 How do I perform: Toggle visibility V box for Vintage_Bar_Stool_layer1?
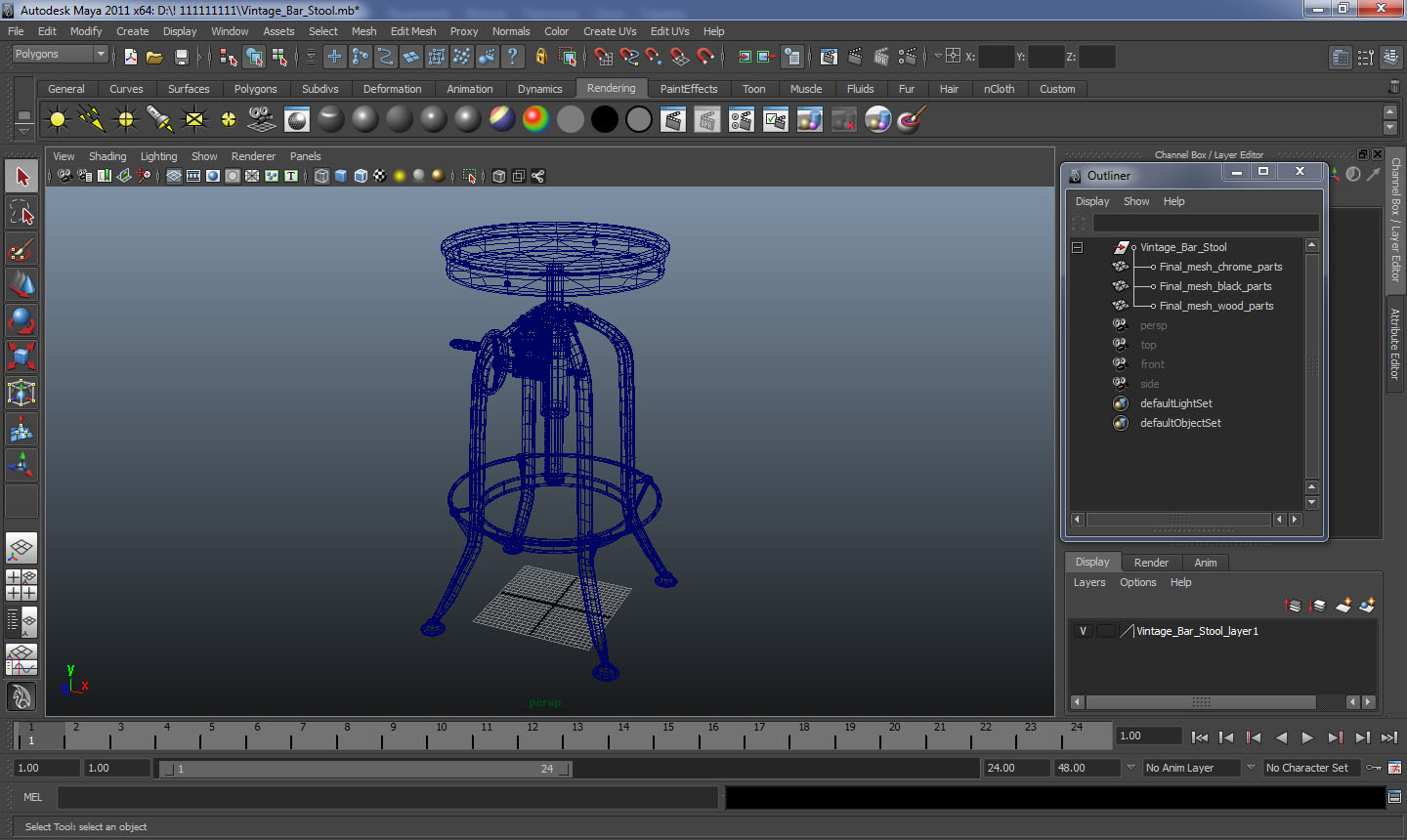point(1083,631)
